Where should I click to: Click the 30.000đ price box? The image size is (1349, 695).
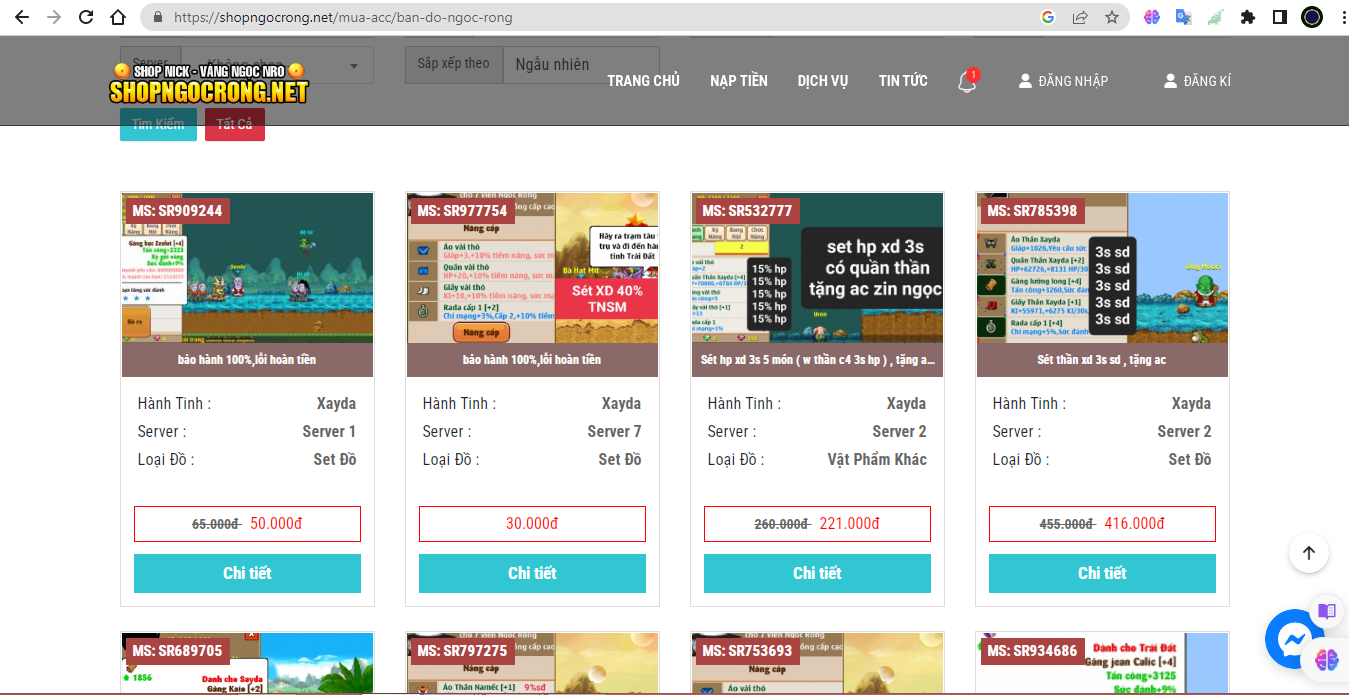[x=532, y=524]
